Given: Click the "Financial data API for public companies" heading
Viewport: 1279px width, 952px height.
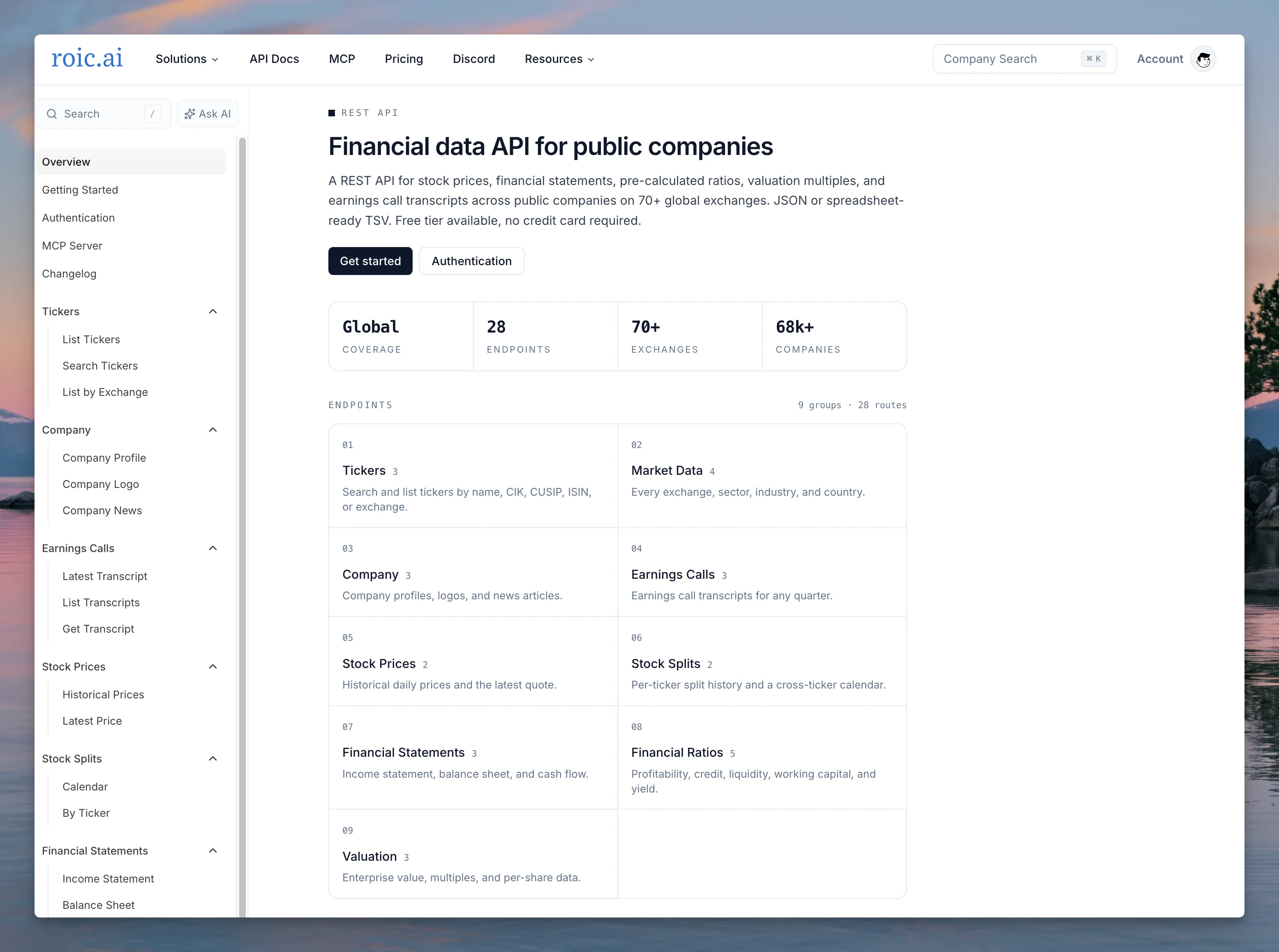Looking at the screenshot, I should click(x=551, y=146).
